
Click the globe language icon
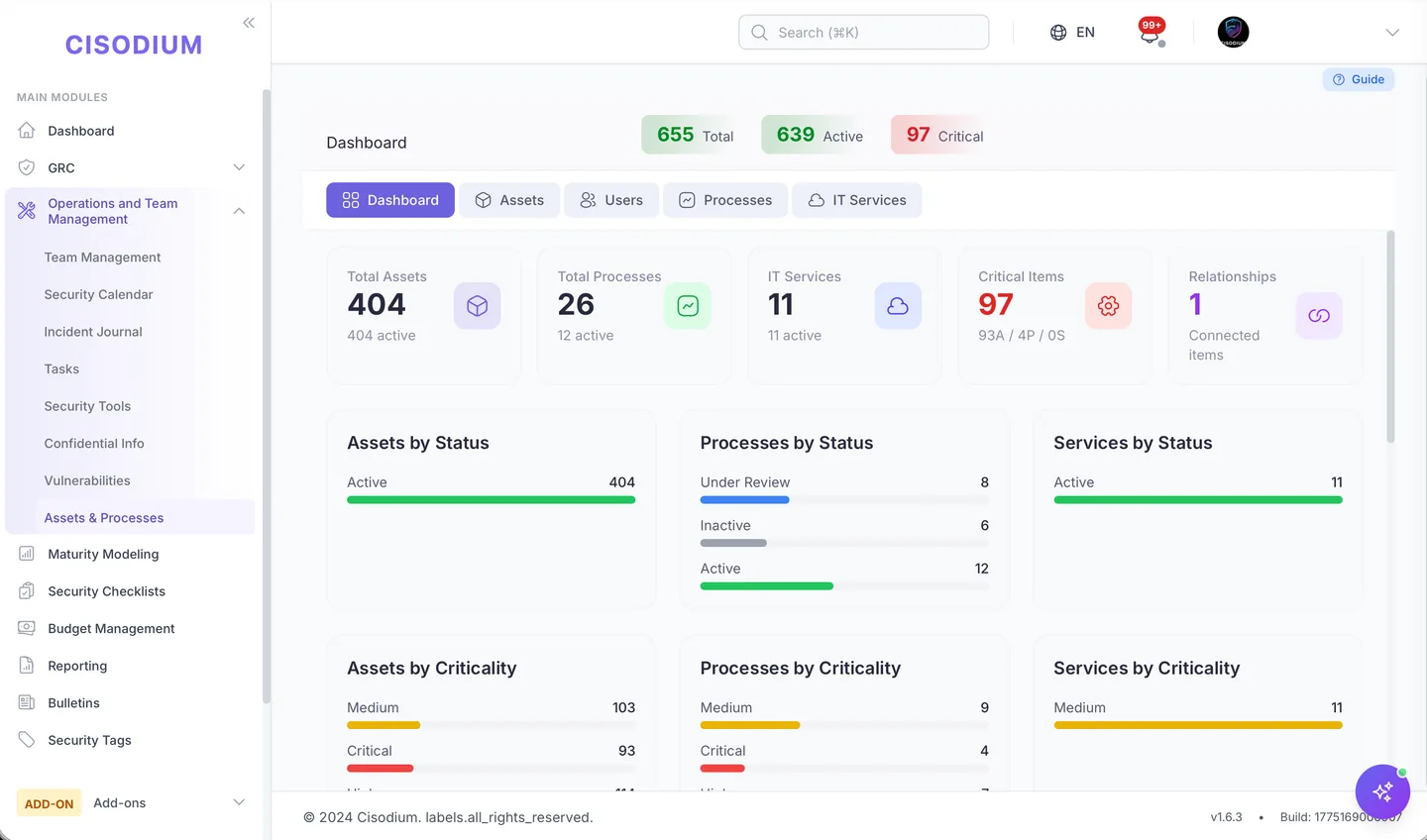(x=1058, y=33)
